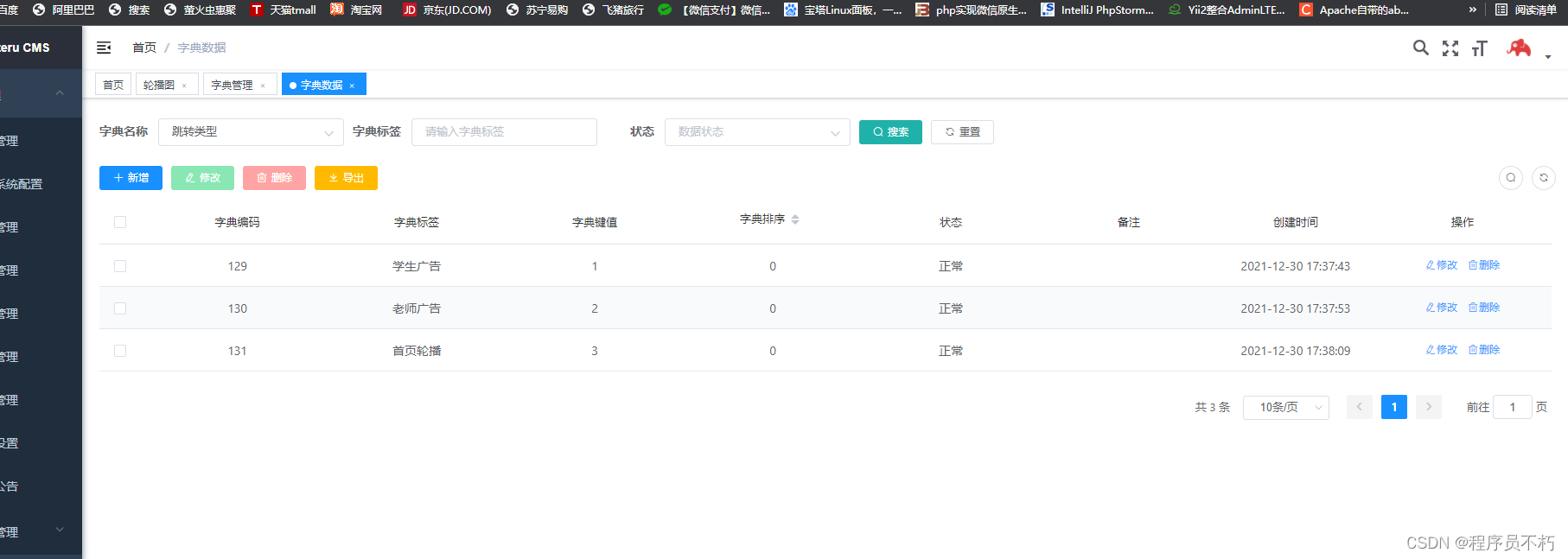
Task: Show more bookmarks chevron
Action: pos(1472,10)
